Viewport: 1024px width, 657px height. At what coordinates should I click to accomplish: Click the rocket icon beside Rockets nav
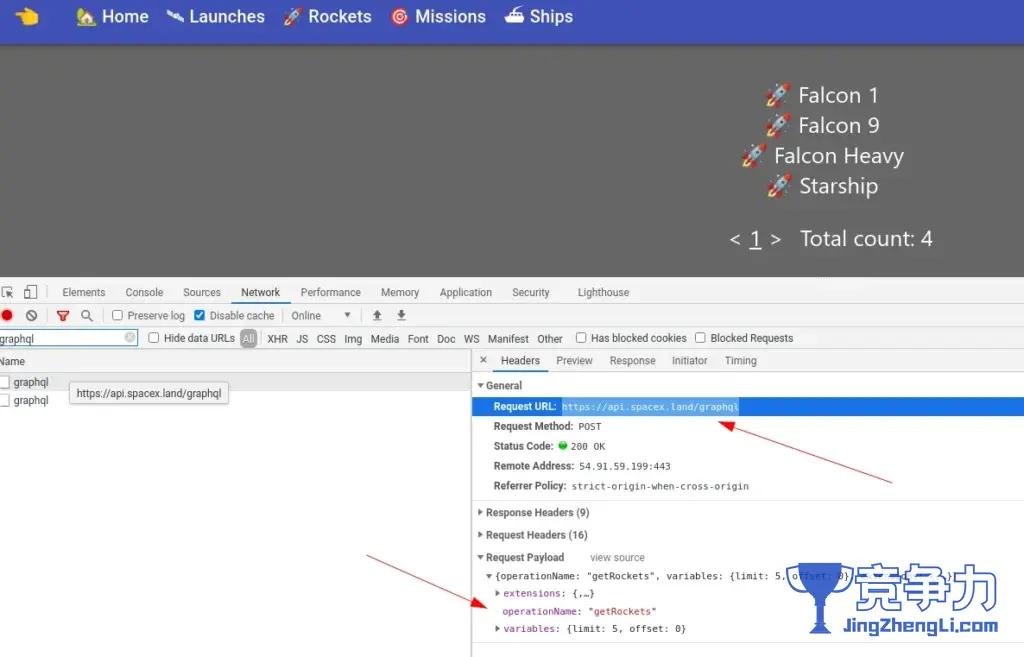click(292, 17)
